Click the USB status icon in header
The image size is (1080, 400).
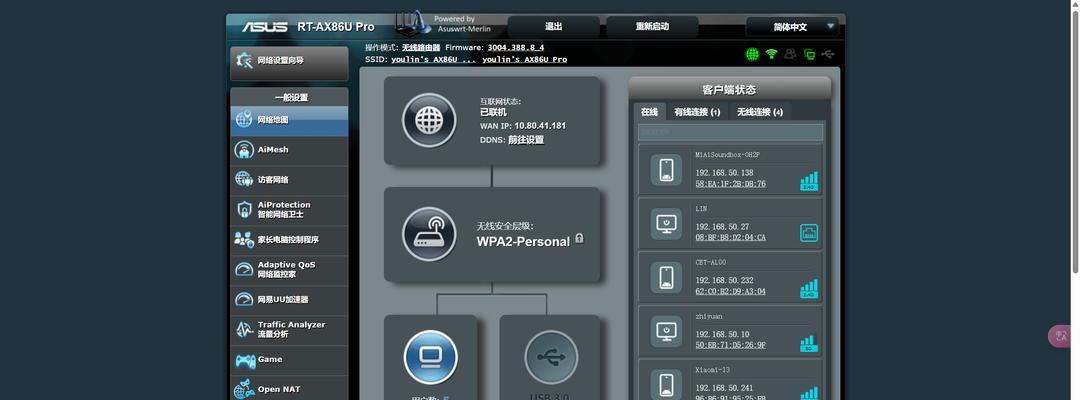(828, 54)
